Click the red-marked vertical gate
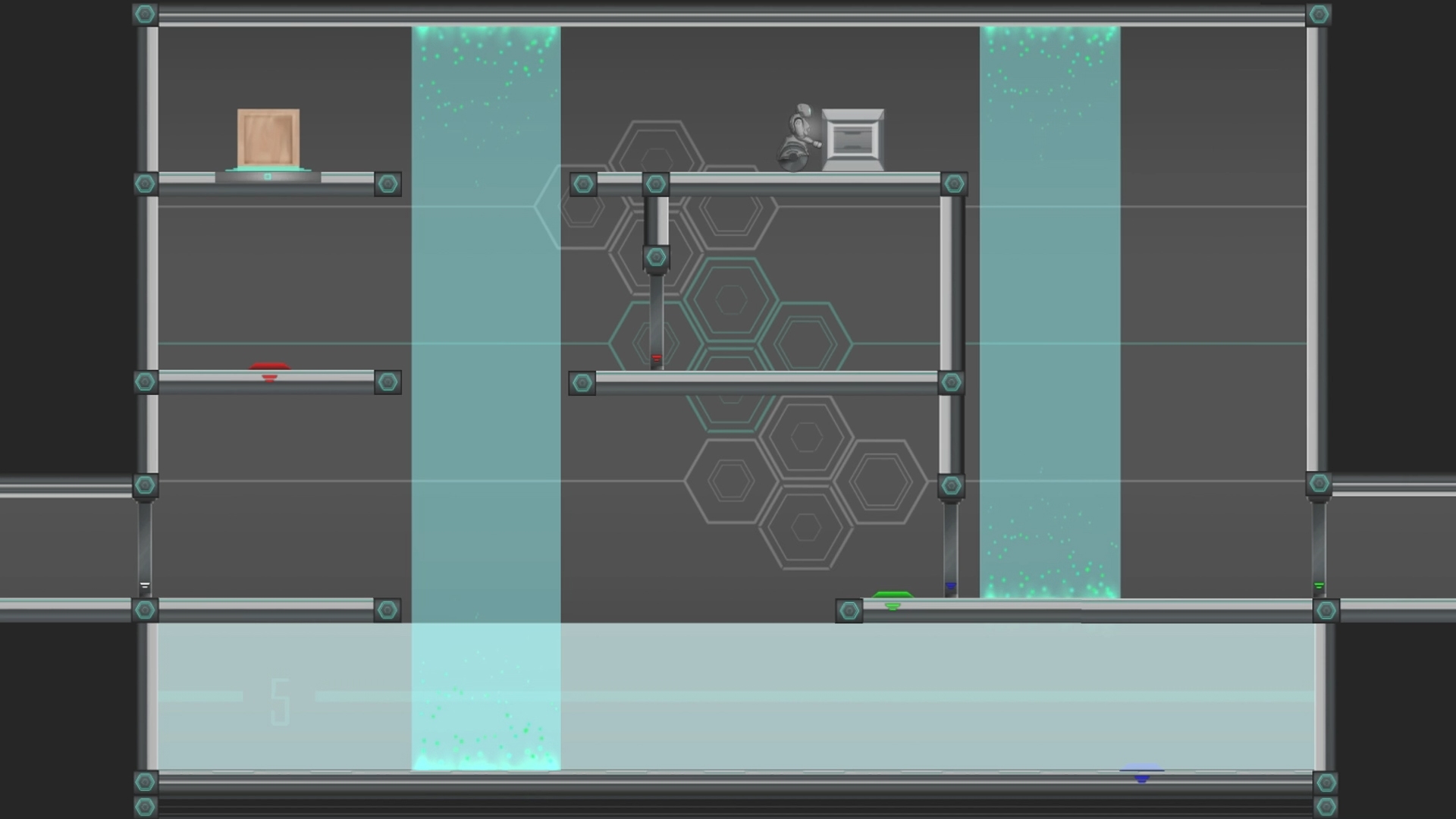This screenshot has height=819, width=1456. tap(657, 322)
